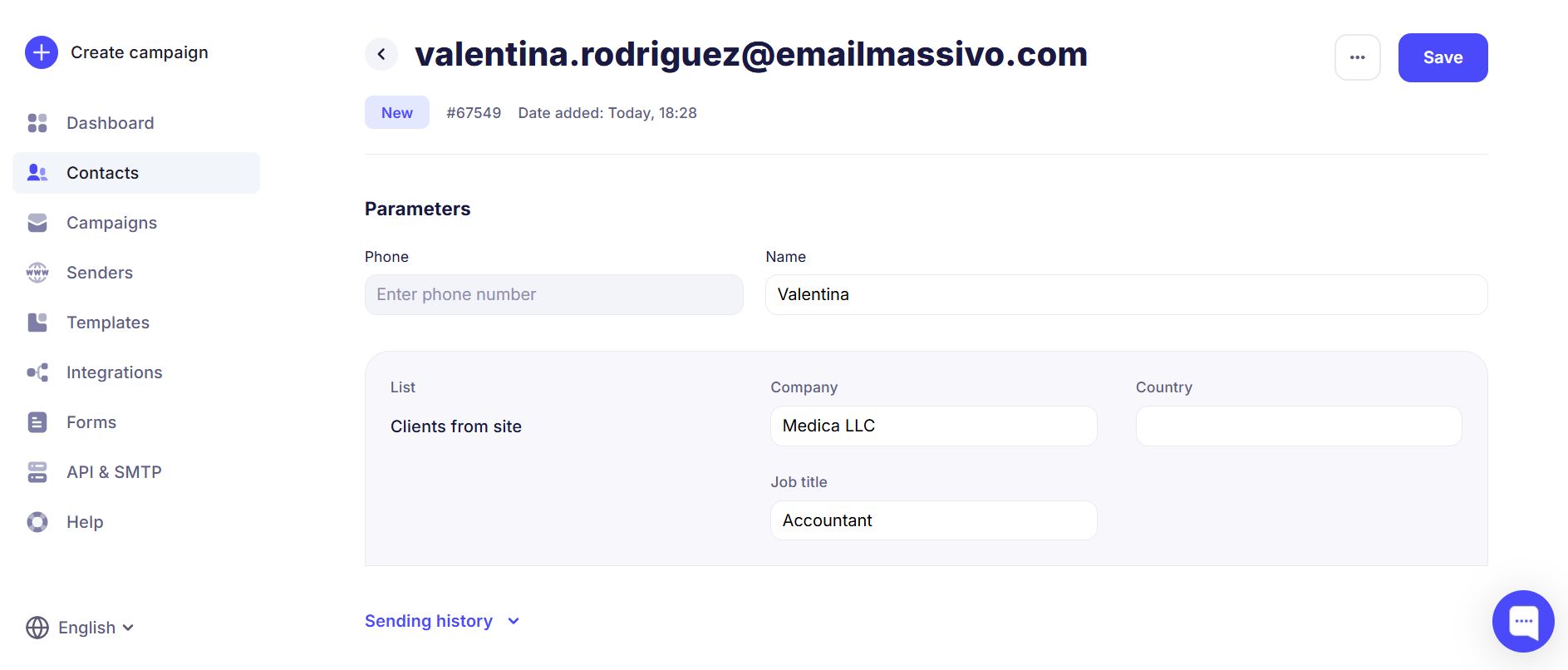Image resolution: width=1568 pixels, height=670 pixels.
Task: Open the live chat bubble widget
Action: tap(1522, 621)
